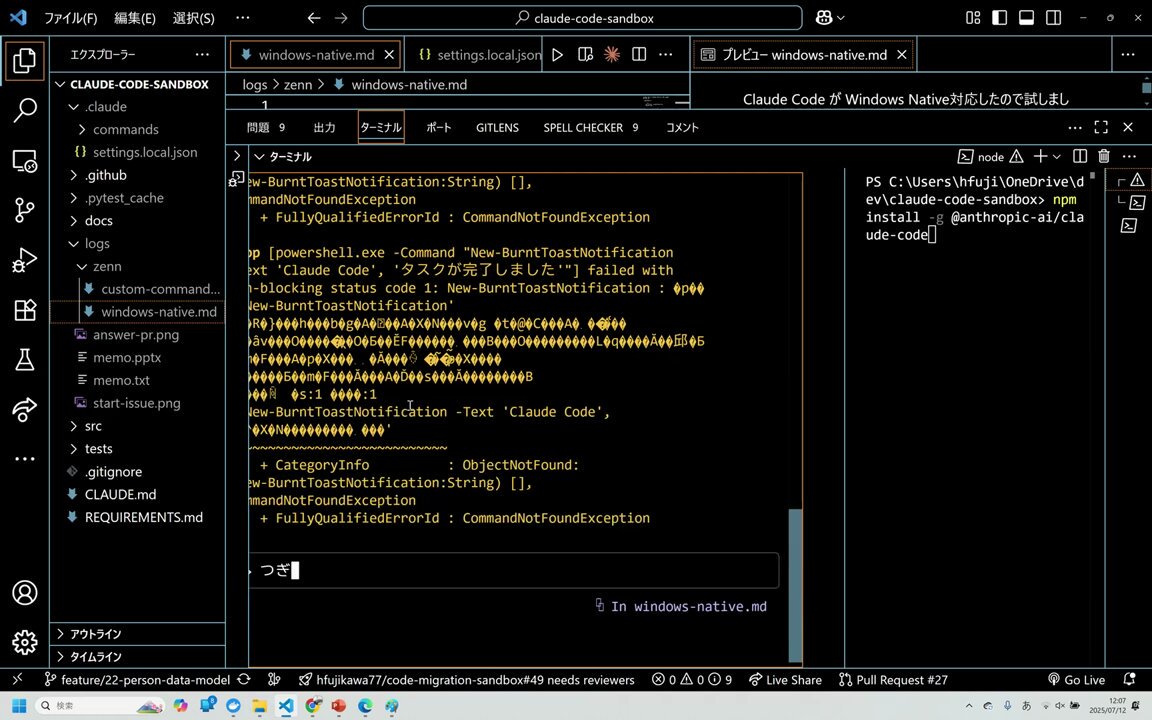Switch to the SPELL CHECKER tab
This screenshot has width=1152, height=720.
tap(591, 127)
